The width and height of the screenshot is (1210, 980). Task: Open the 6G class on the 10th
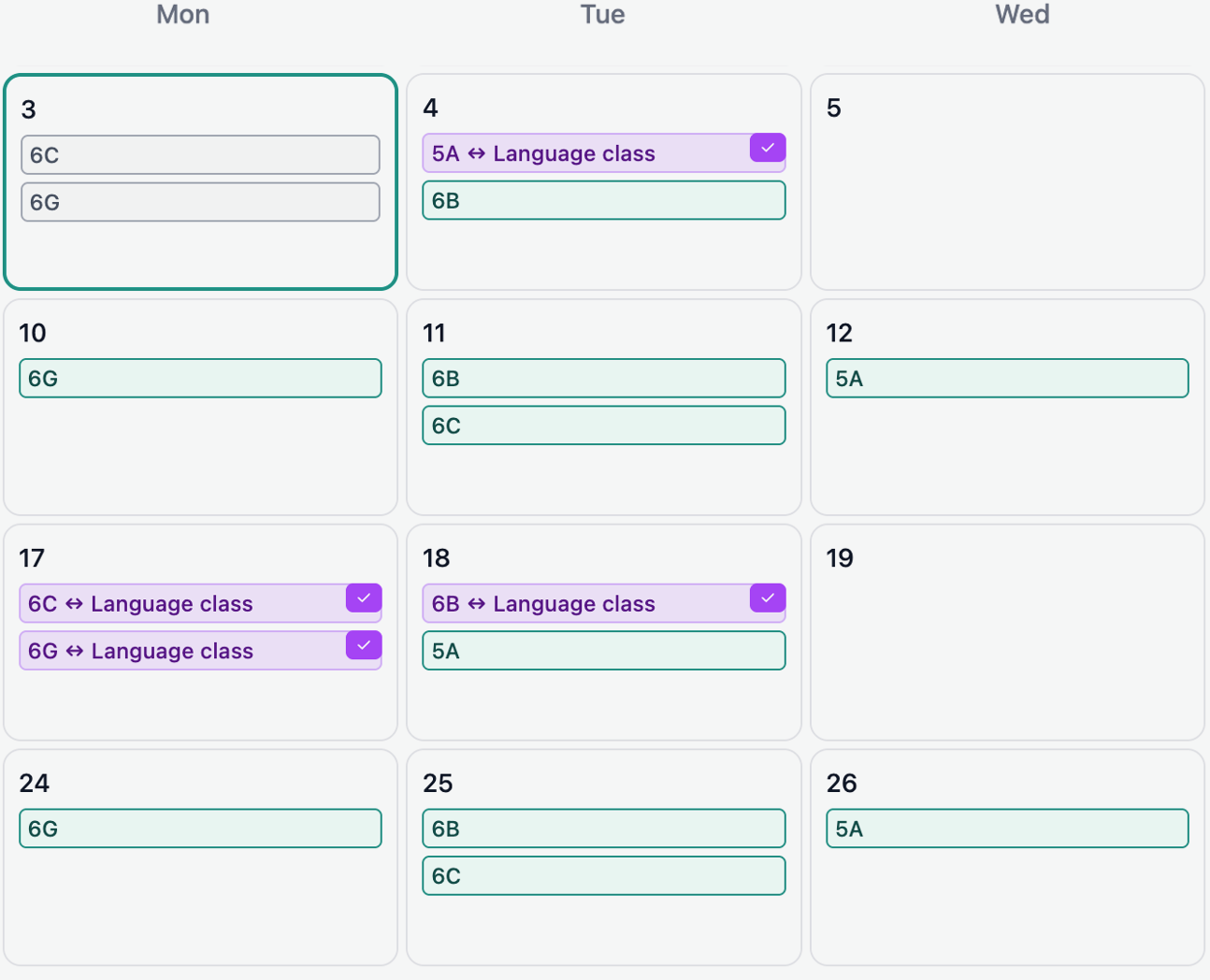coord(200,379)
